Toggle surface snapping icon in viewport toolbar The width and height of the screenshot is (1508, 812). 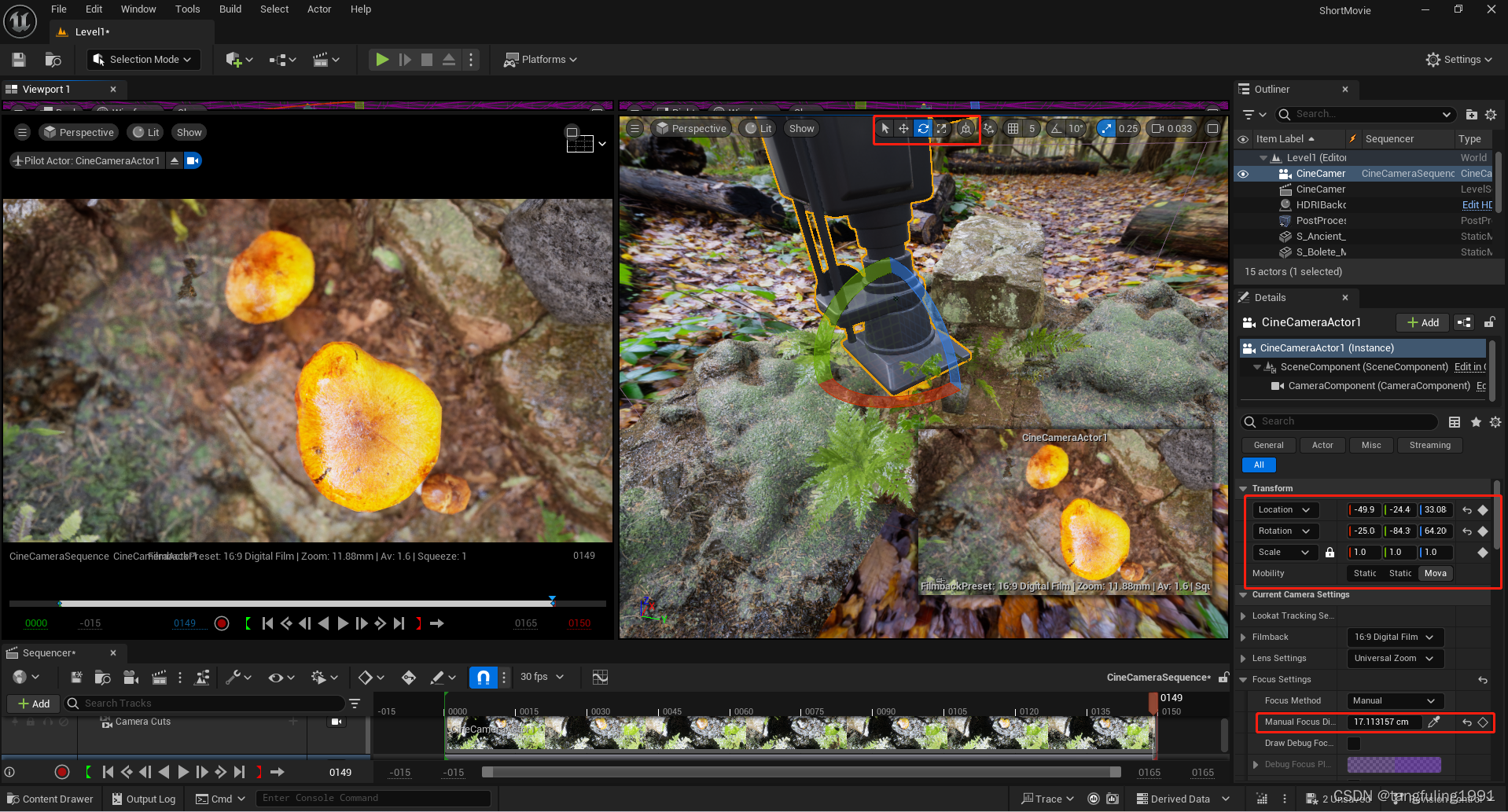click(989, 128)
